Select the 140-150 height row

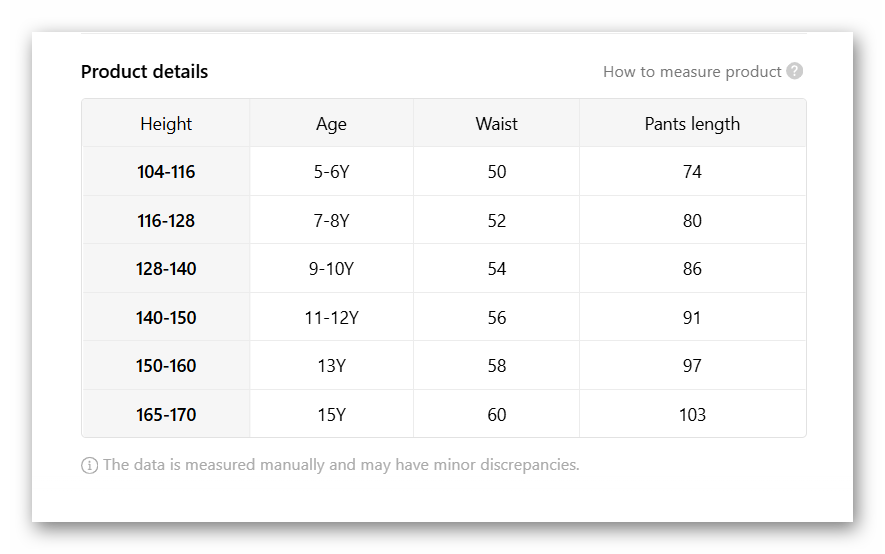(166, 318)
